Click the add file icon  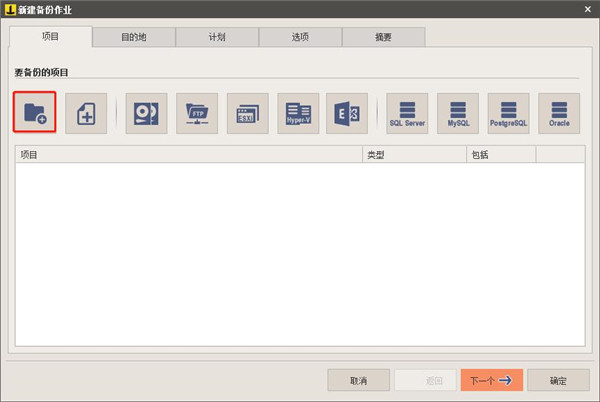(x=86, y=113)
